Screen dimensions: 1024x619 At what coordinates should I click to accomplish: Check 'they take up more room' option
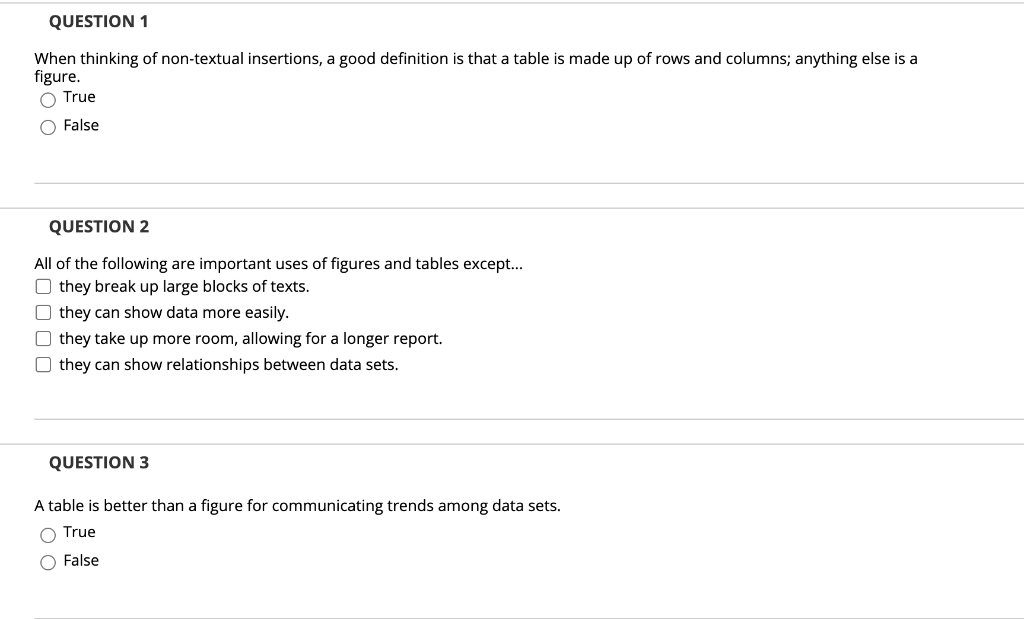pyautogui.click(x=43, y=338)
